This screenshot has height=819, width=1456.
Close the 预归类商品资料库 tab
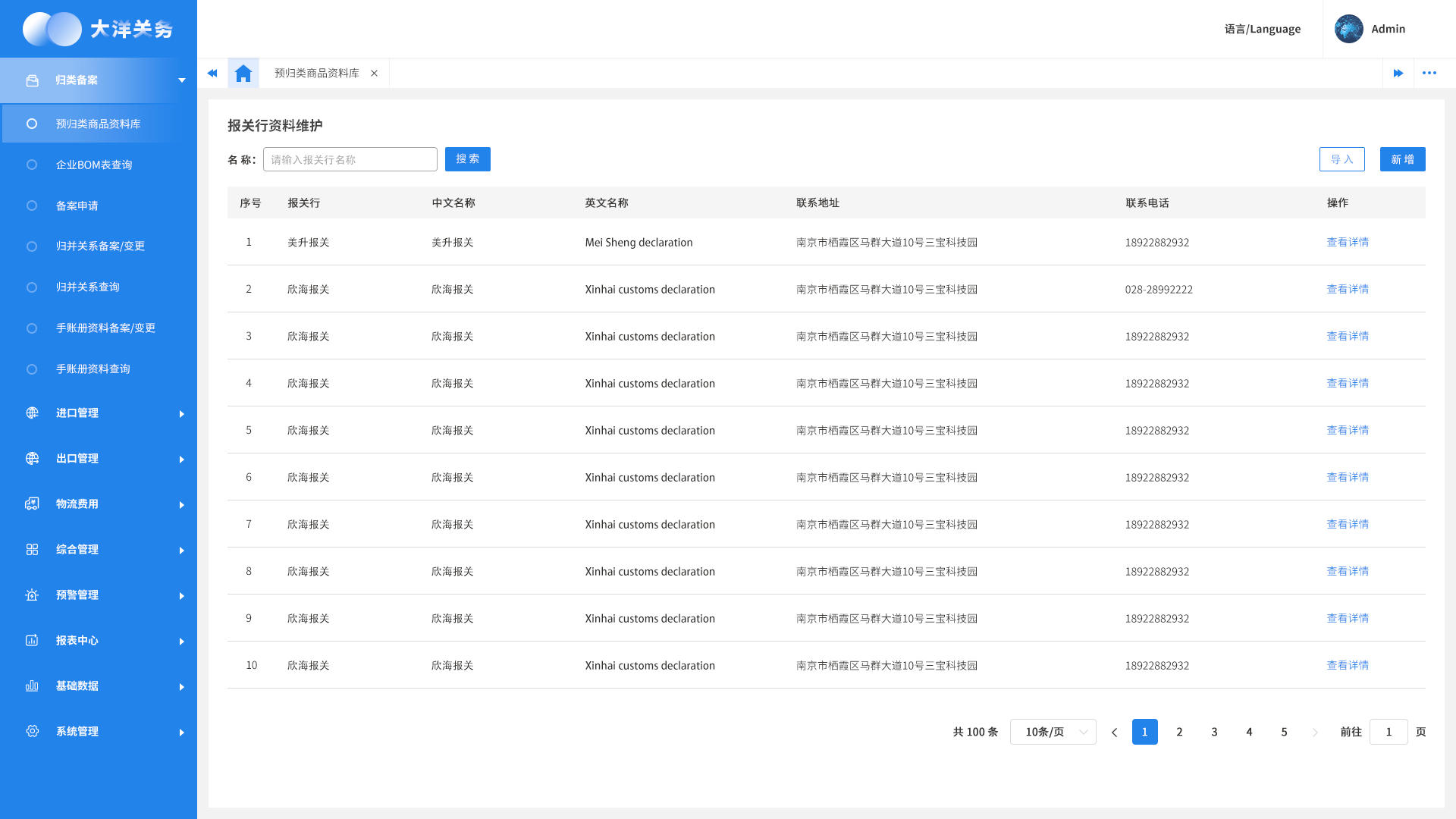coord(374,74)
